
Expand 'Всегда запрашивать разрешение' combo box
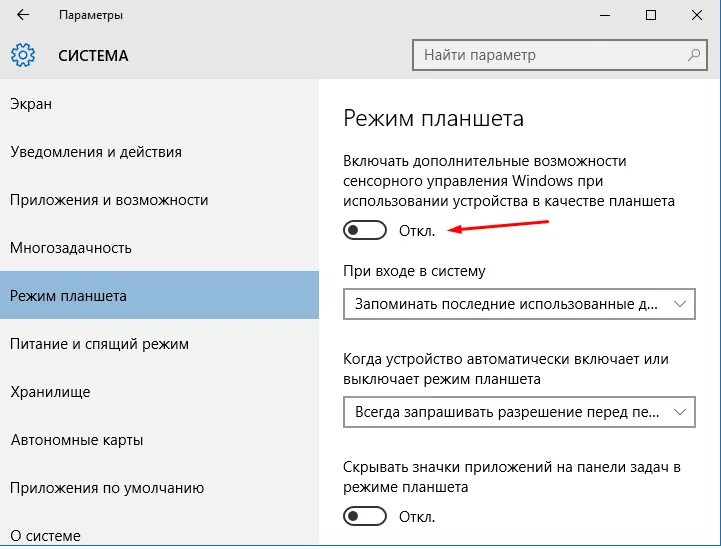(519, 412)
